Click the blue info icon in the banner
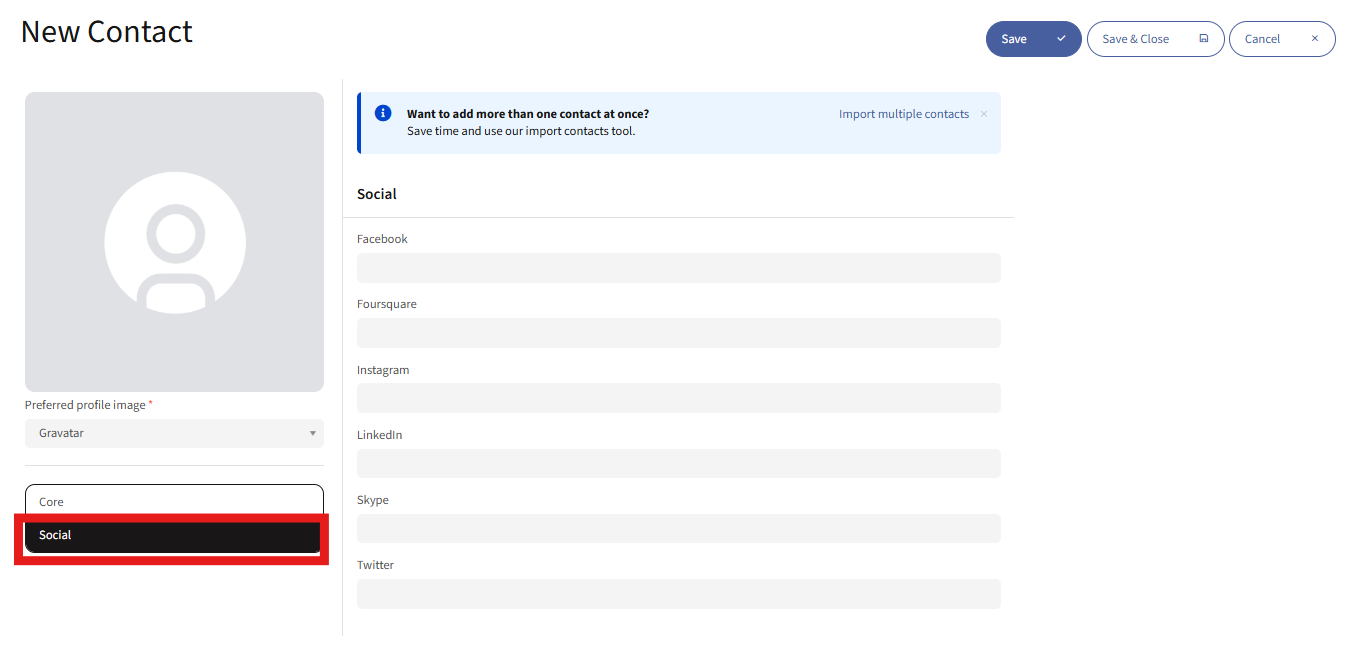1347x659 pixels. [383, 113]
